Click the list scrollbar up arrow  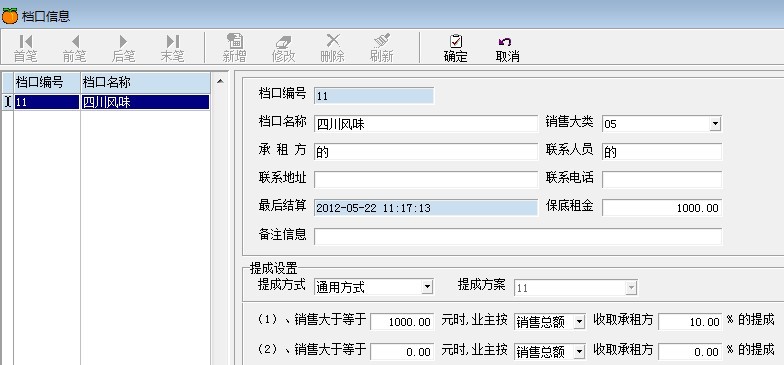coord(220,81)
